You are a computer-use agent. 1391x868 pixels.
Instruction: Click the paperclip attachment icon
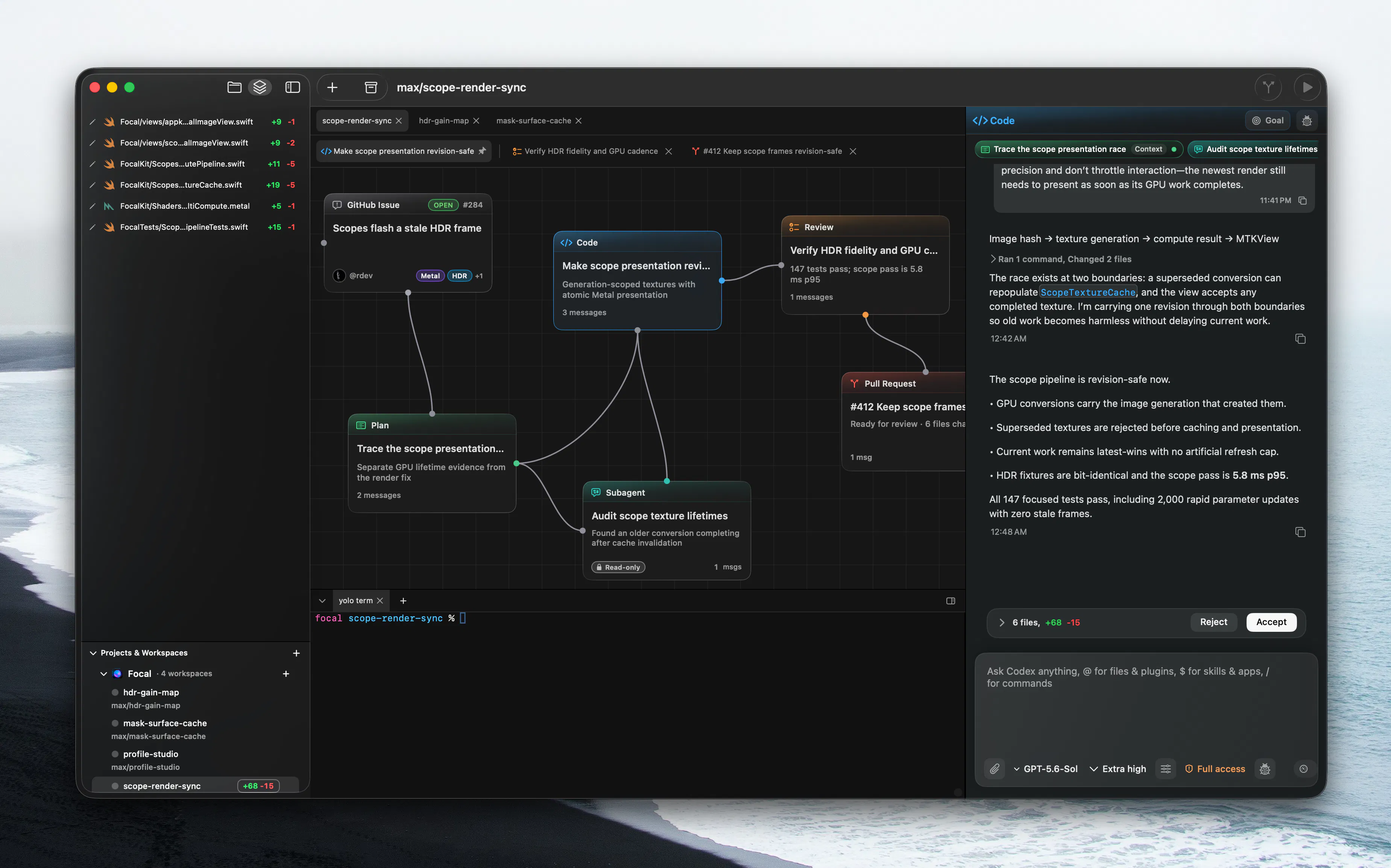[994, 769]
